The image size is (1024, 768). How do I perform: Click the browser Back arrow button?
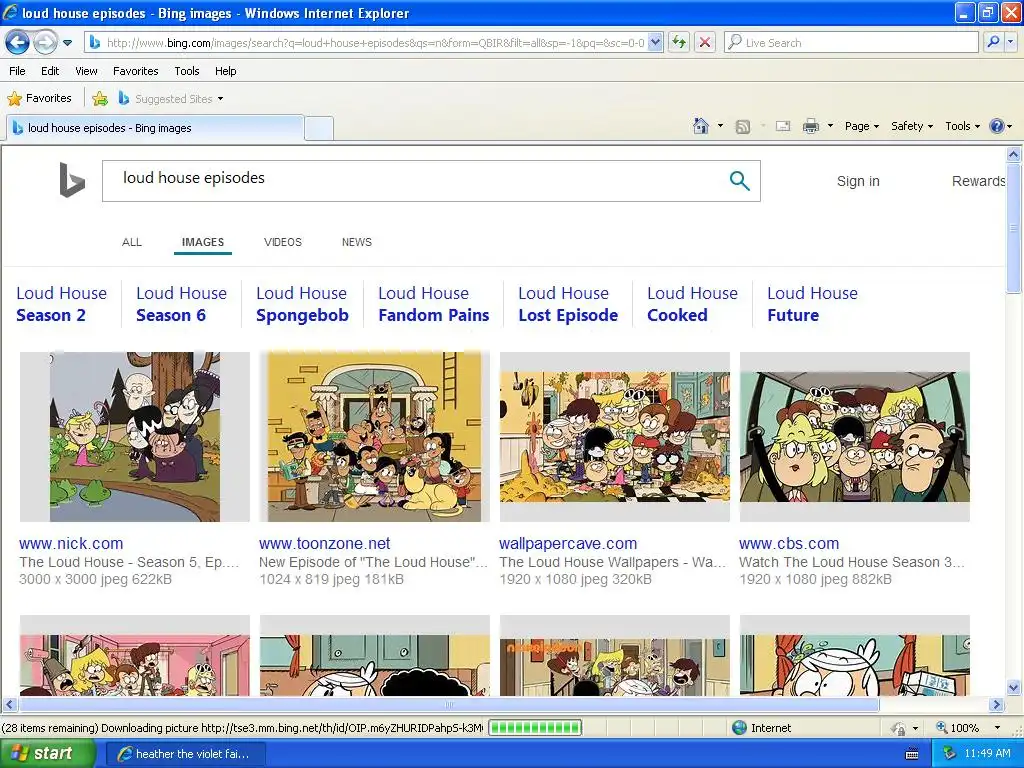click(18, 43)
